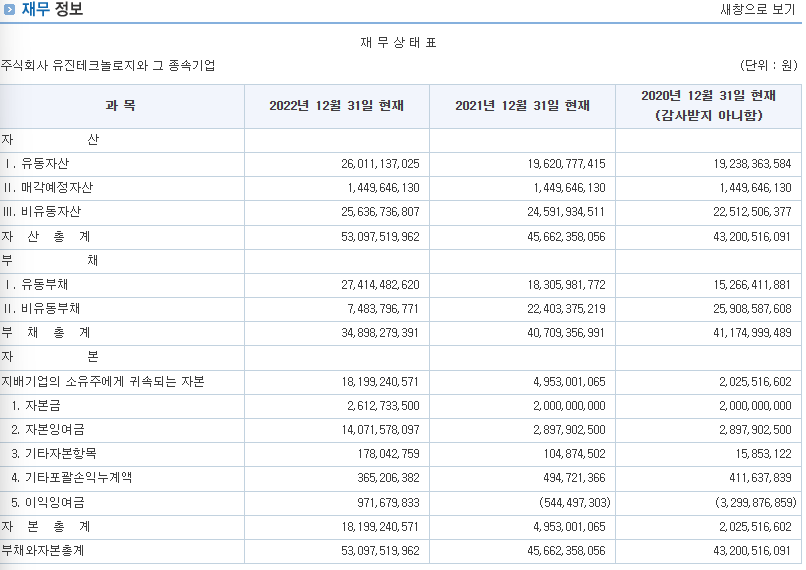Select the 재무상태표 title text
Screen dimensions: 806x570
tap(398, 43)
